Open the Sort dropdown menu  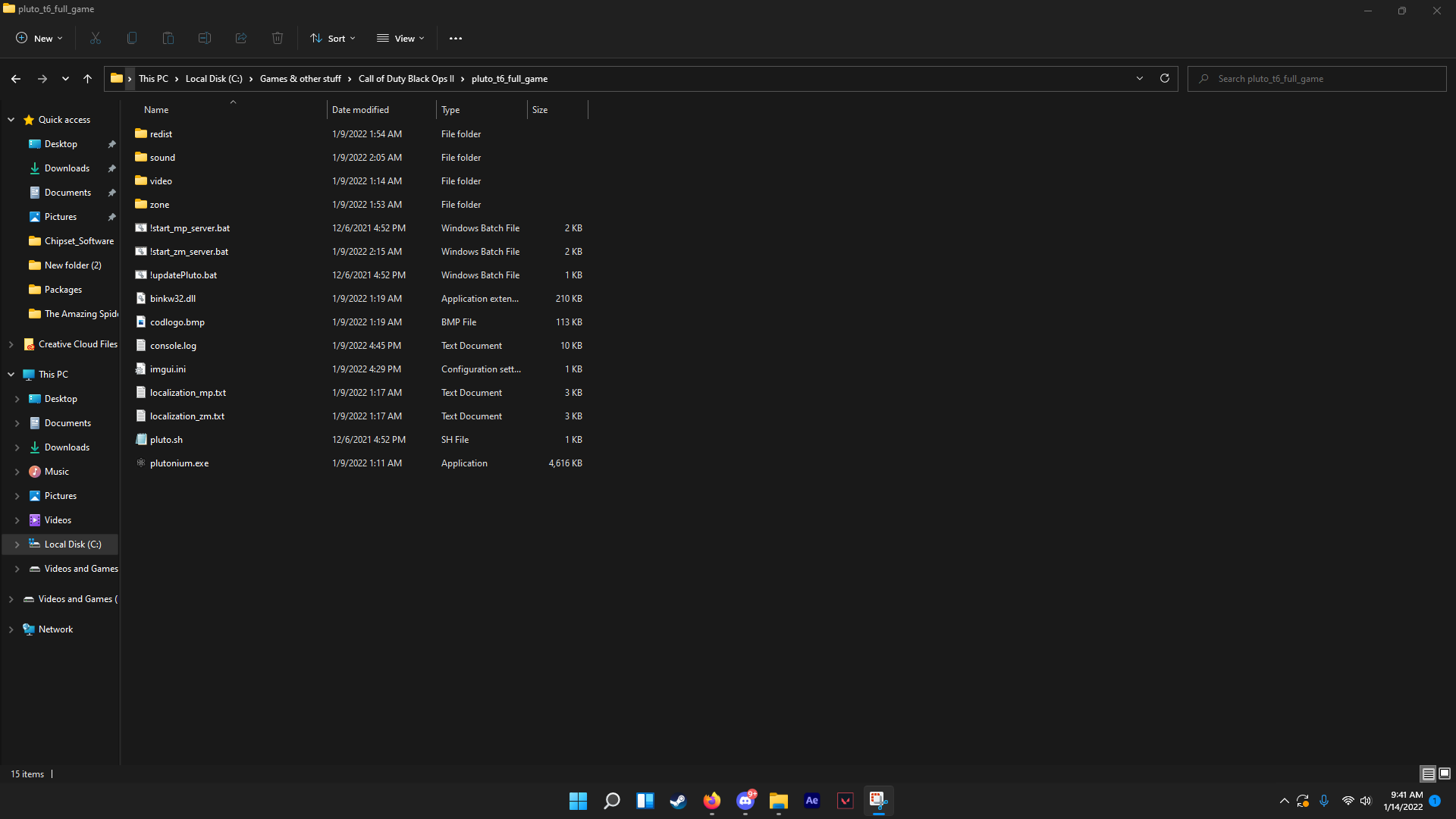[x=332, y=38]
